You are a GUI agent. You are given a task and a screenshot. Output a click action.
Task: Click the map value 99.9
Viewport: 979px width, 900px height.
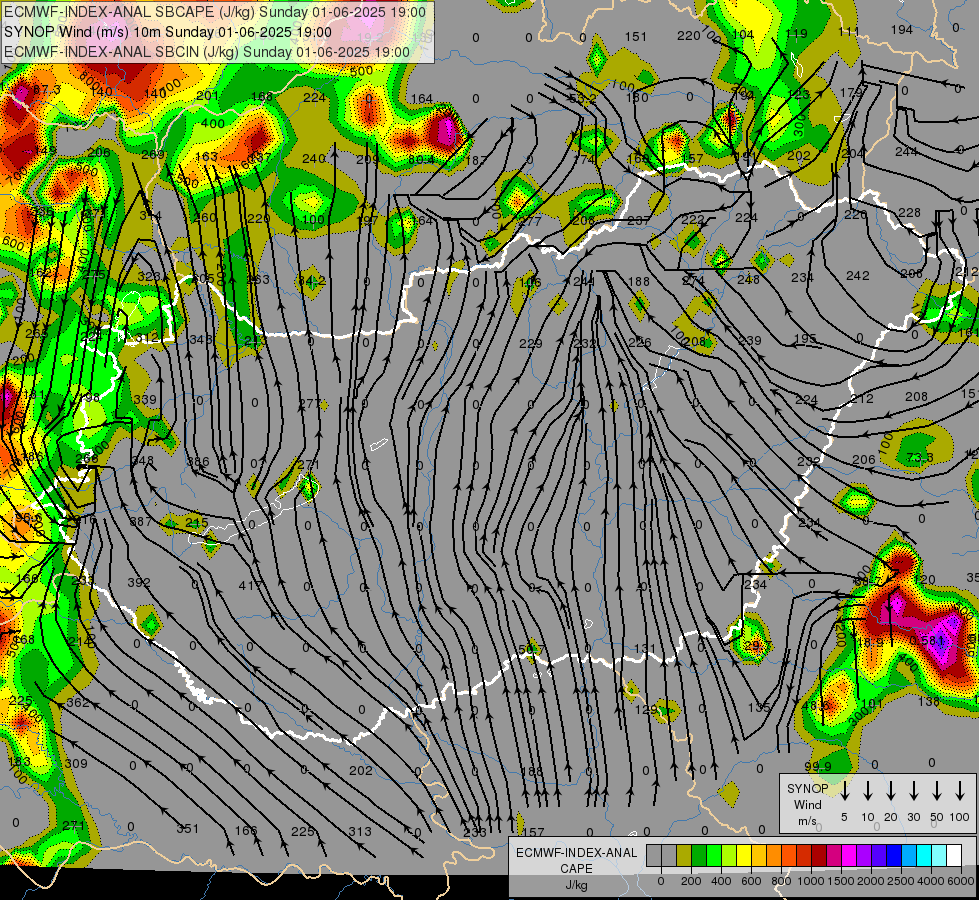pos(818,766)
